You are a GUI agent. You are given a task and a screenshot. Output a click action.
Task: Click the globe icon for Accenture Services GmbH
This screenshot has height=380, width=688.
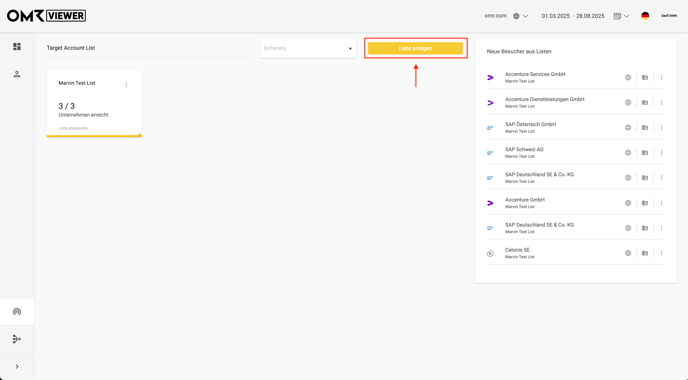pyautogui.click(x=628, y=77)
